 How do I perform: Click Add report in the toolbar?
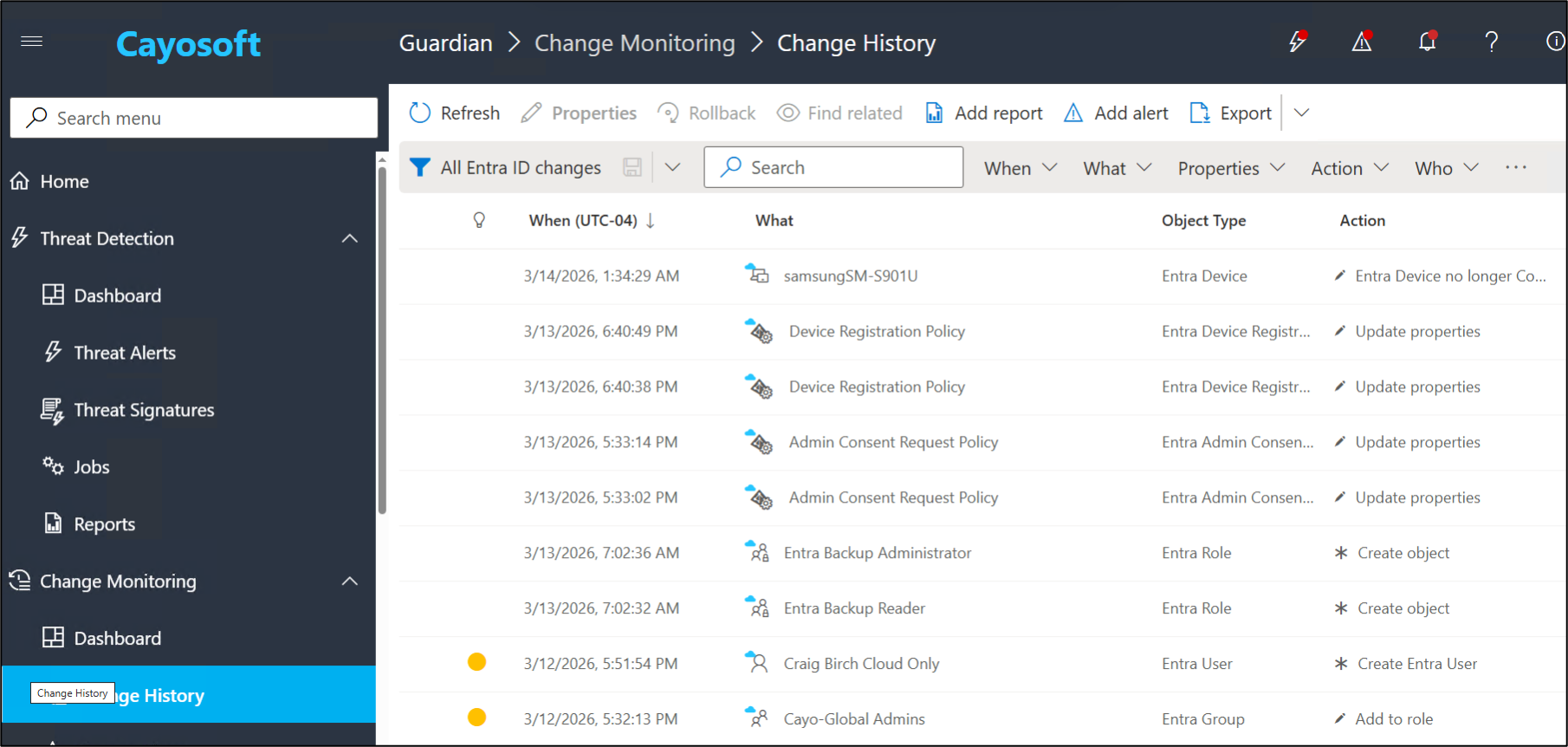tap(984, 114)
